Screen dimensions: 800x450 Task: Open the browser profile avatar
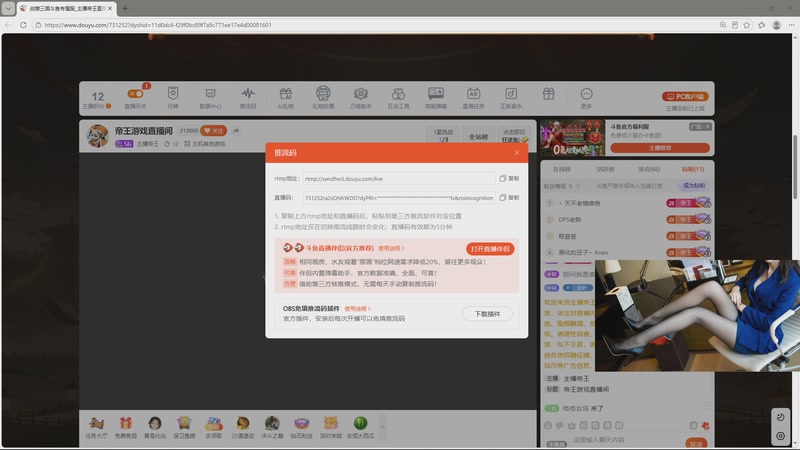click(x=777, y=24)
